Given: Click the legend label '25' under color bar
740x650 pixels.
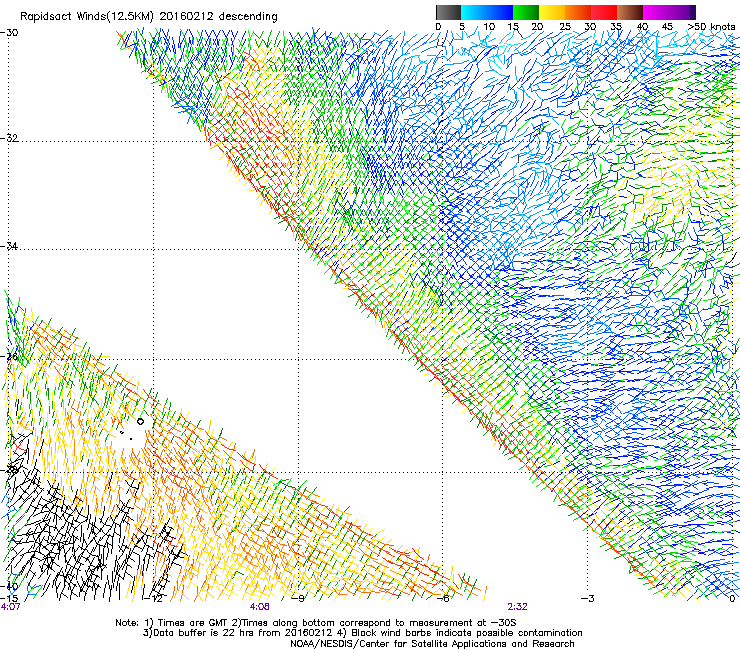Looking at the screenshot, I should click(565, 26).
